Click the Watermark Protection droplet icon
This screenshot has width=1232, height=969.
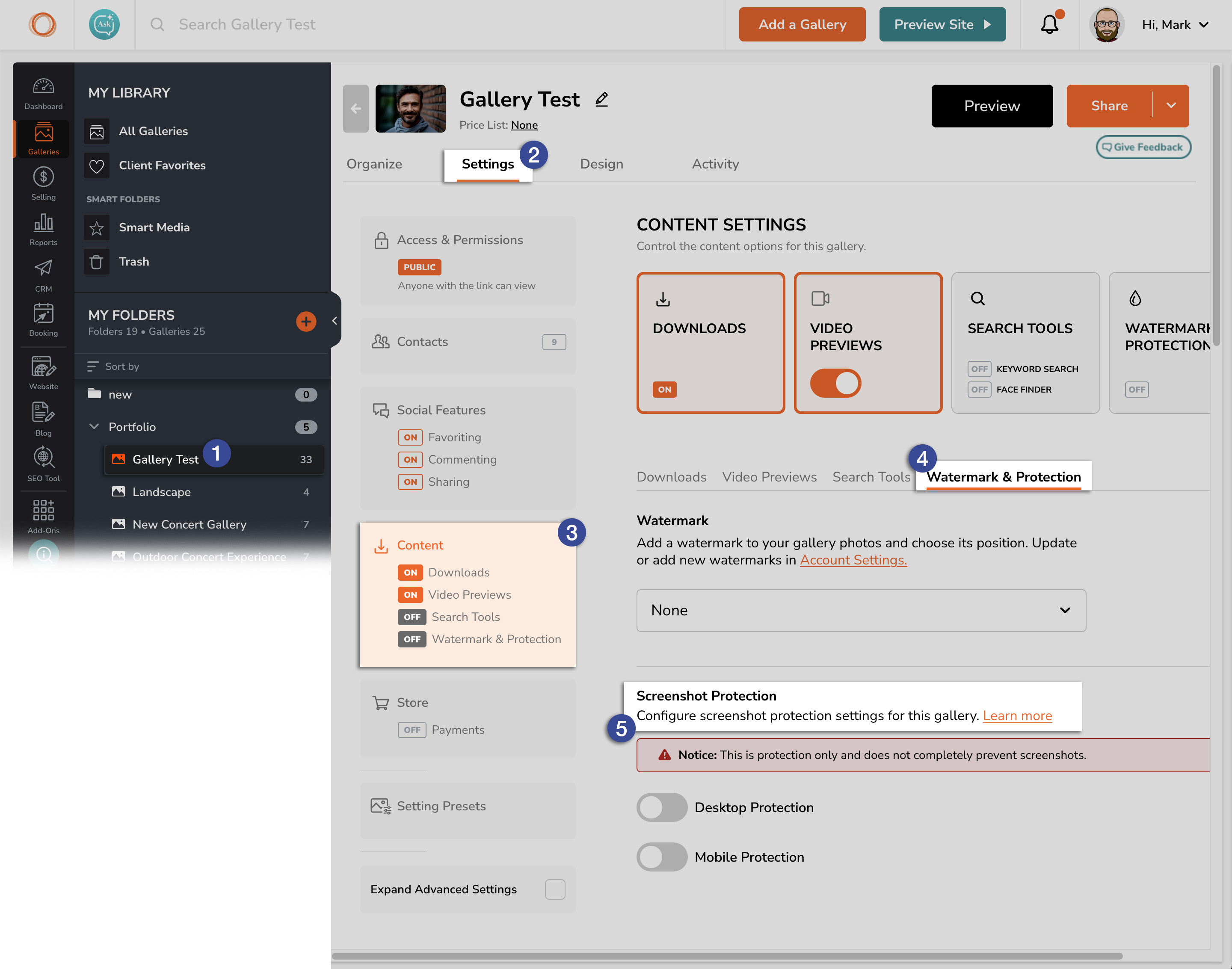1135,298
